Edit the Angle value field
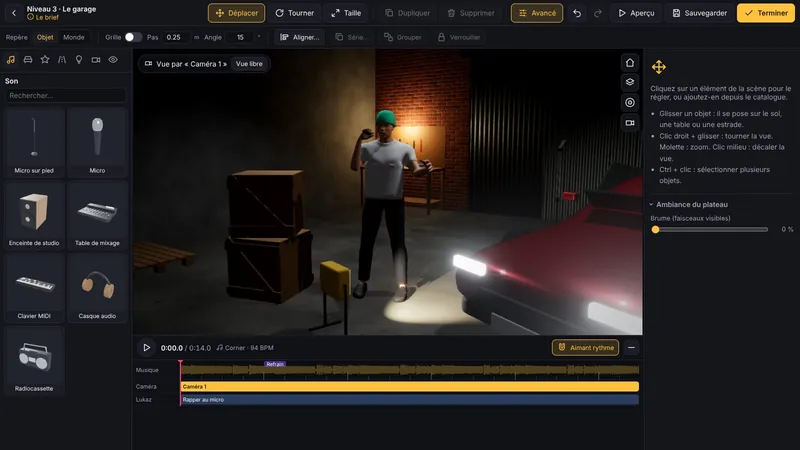The image size is (800, 450). (241, 37)
